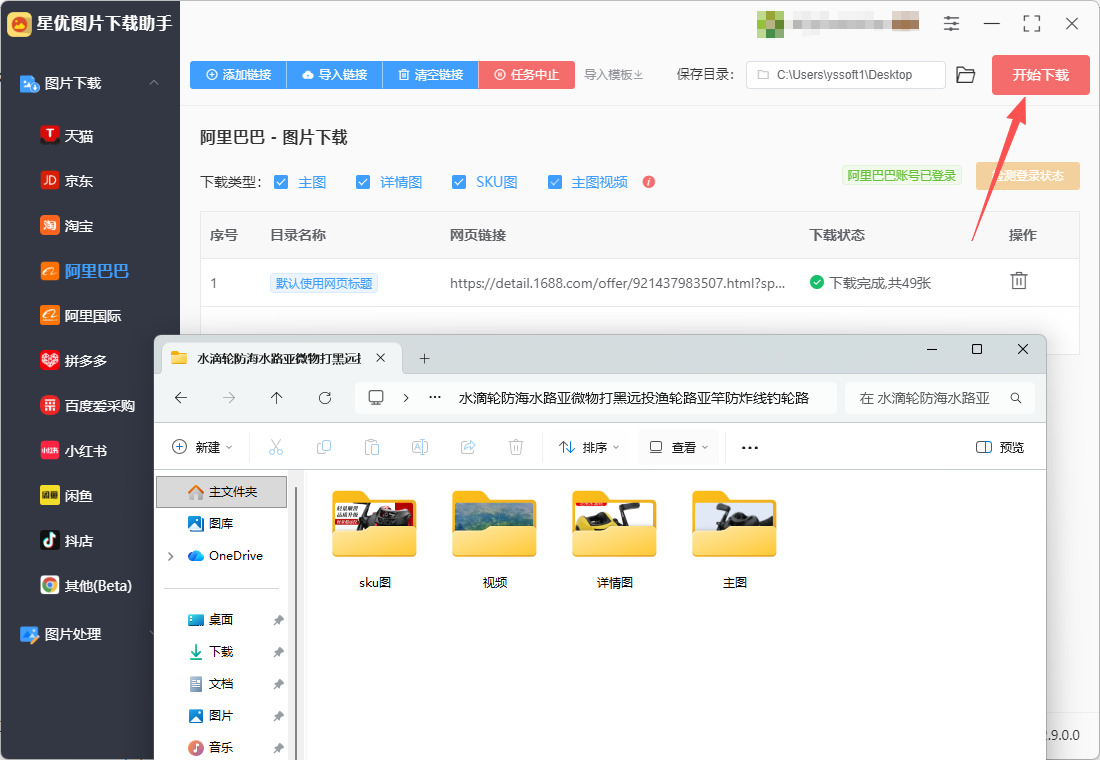Open 闲鱼 sidebar entry
1100x760 pixels.
(x=67, y=495)
